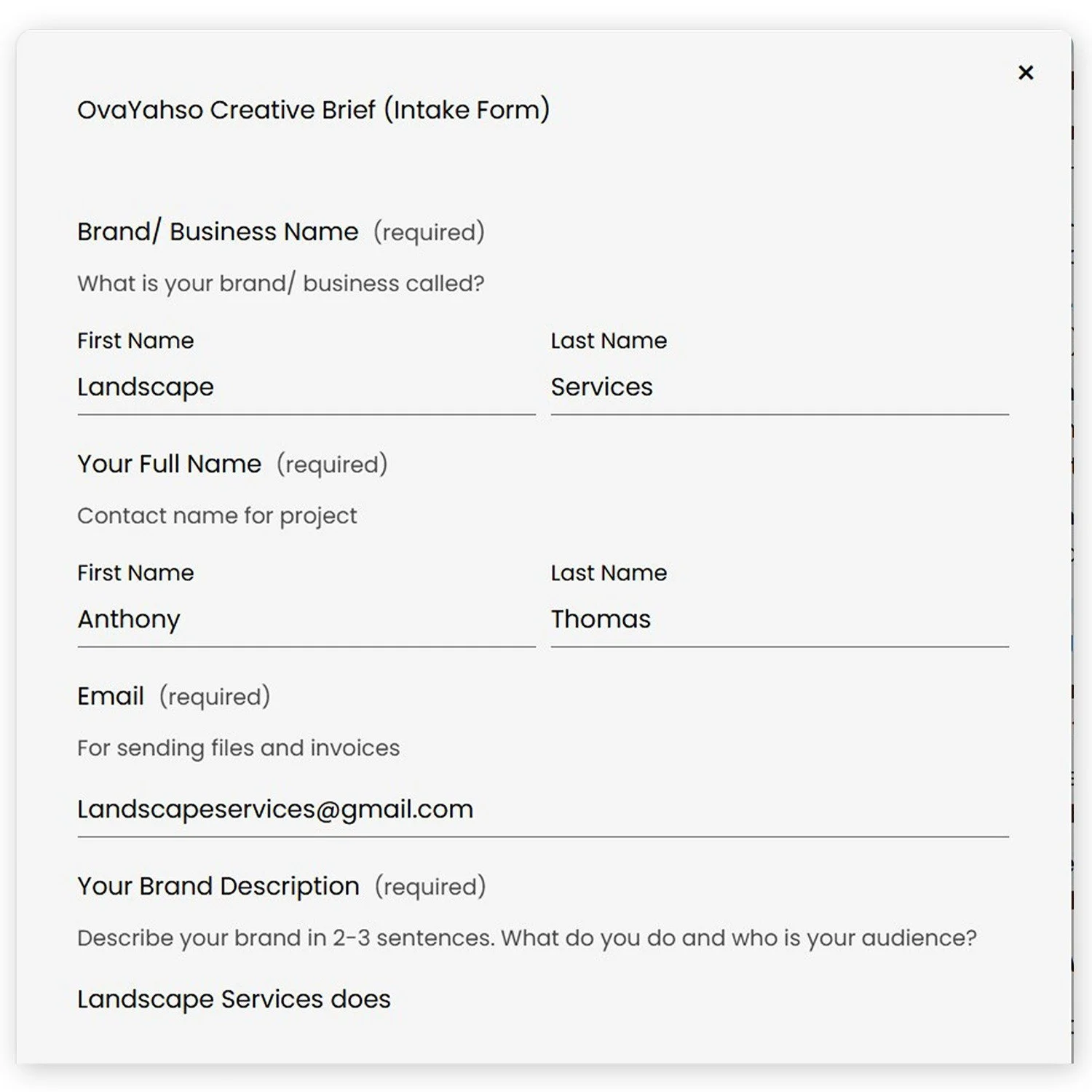Select the contact last name field with Thomas

point(780,620)
